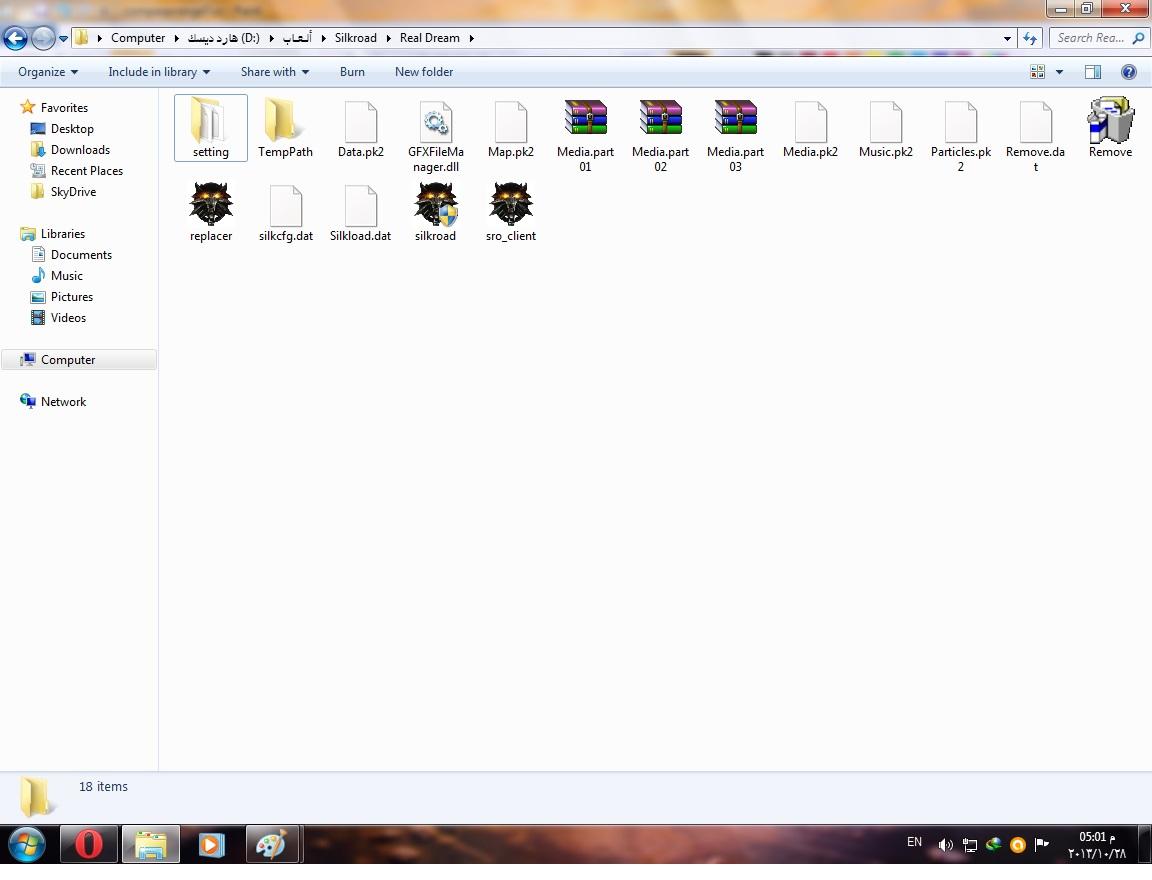
Task: Click the Windows Start orb
Action: (26, 845)
